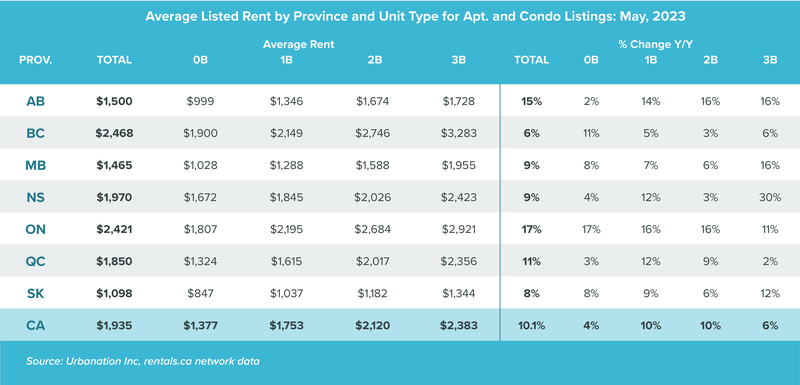Click AB 3B rent value $1,728

(x=459, y=101)
